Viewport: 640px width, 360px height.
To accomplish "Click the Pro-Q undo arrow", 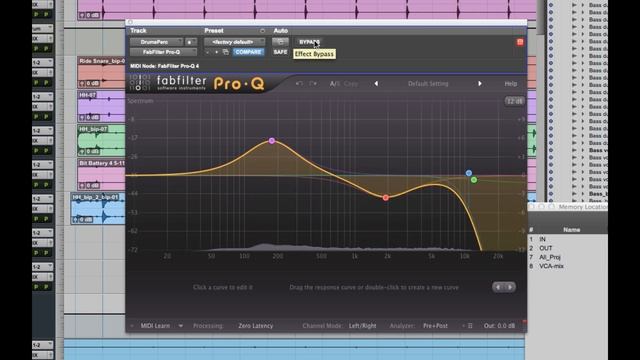I will click(299, 83).
